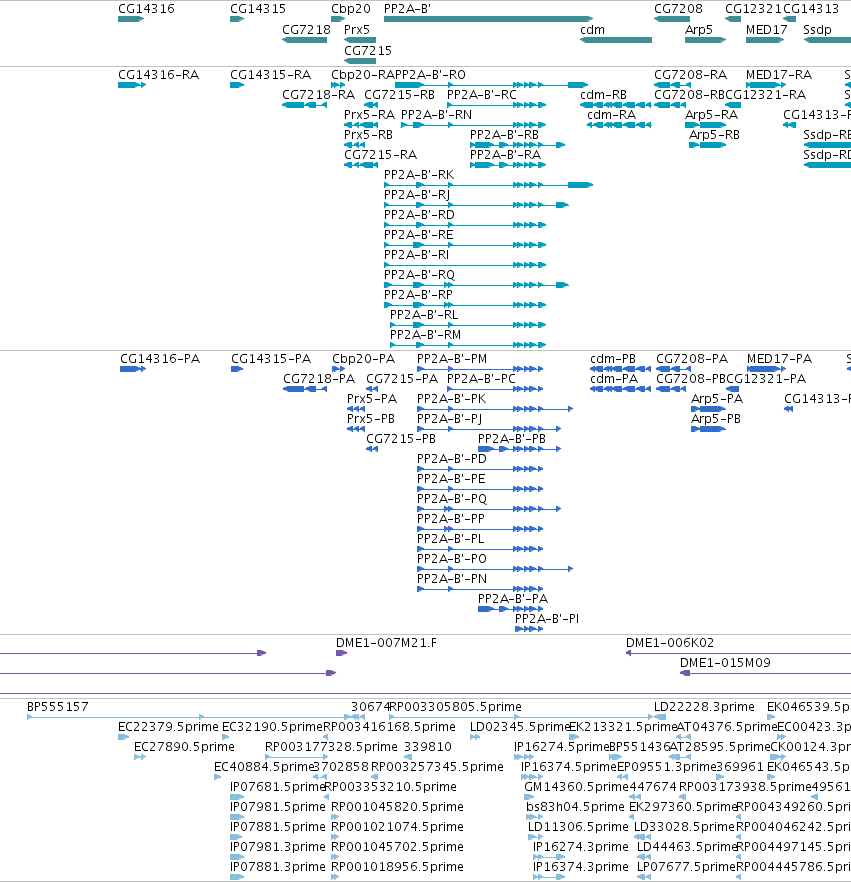The width and height of the screenshot is (851, 882).
Task: Click the LP07677.5prime EST label
Action: tap(686, 867)
